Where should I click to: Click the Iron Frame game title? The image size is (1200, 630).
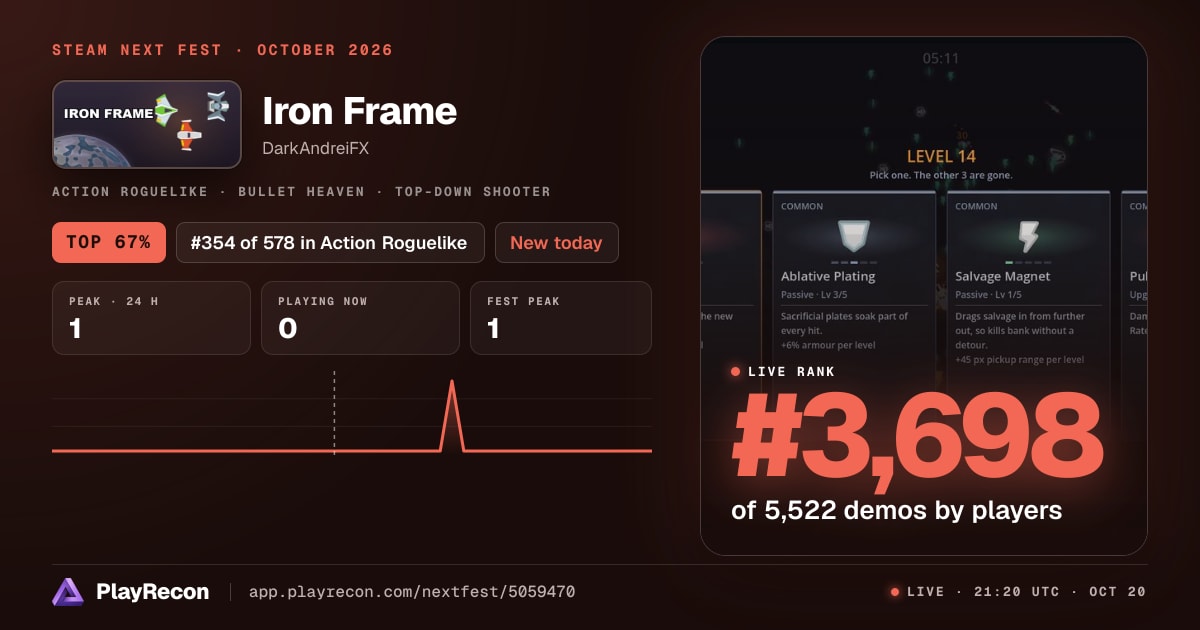[359, 111]
